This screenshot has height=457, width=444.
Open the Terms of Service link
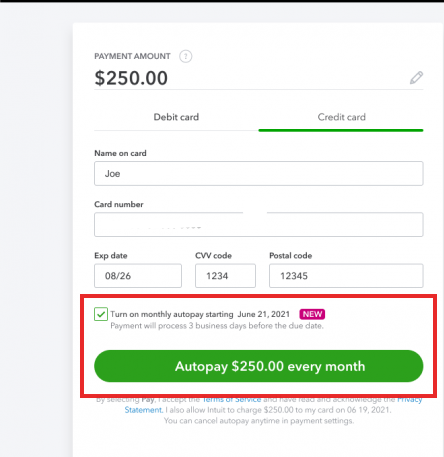(x=232, y=399)
